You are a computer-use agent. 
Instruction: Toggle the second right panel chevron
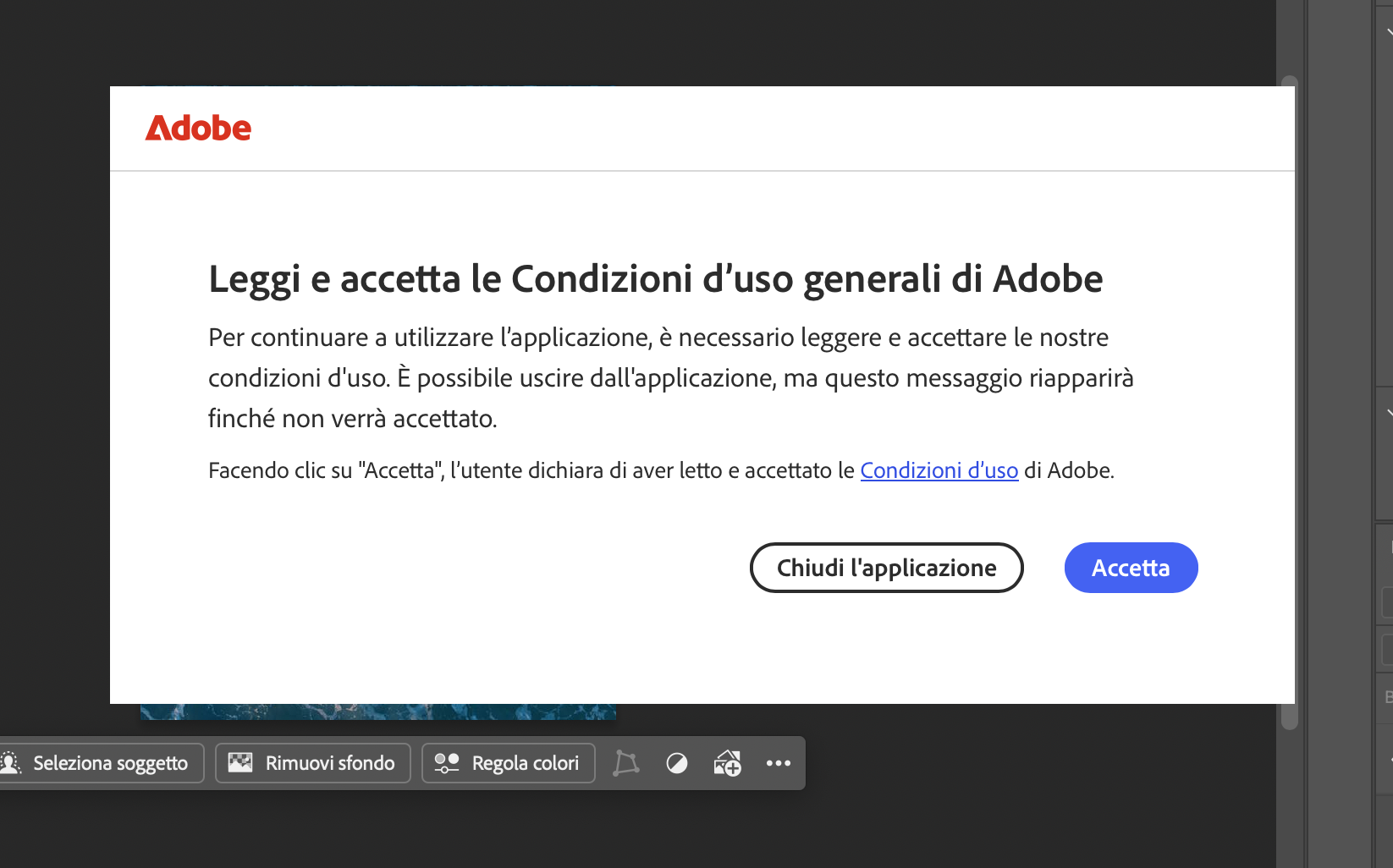[1389, 414]
